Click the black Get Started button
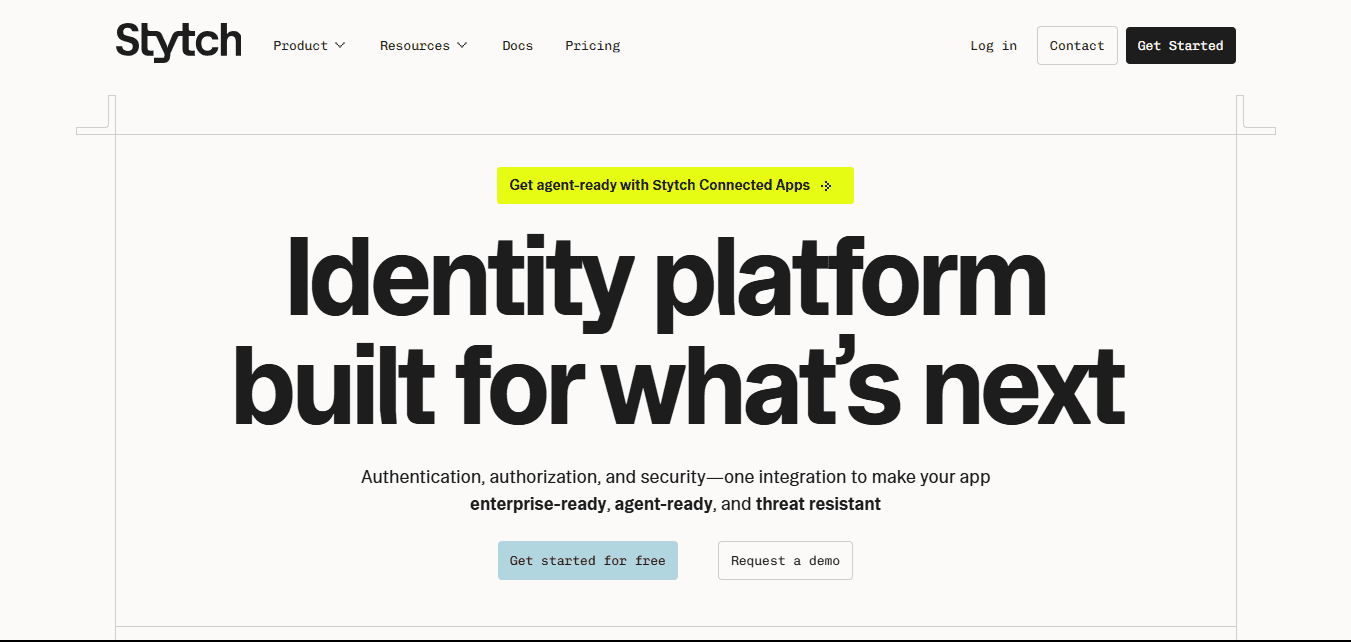The height and width of the screenshot is (642, 1351). click(1180, 46)
